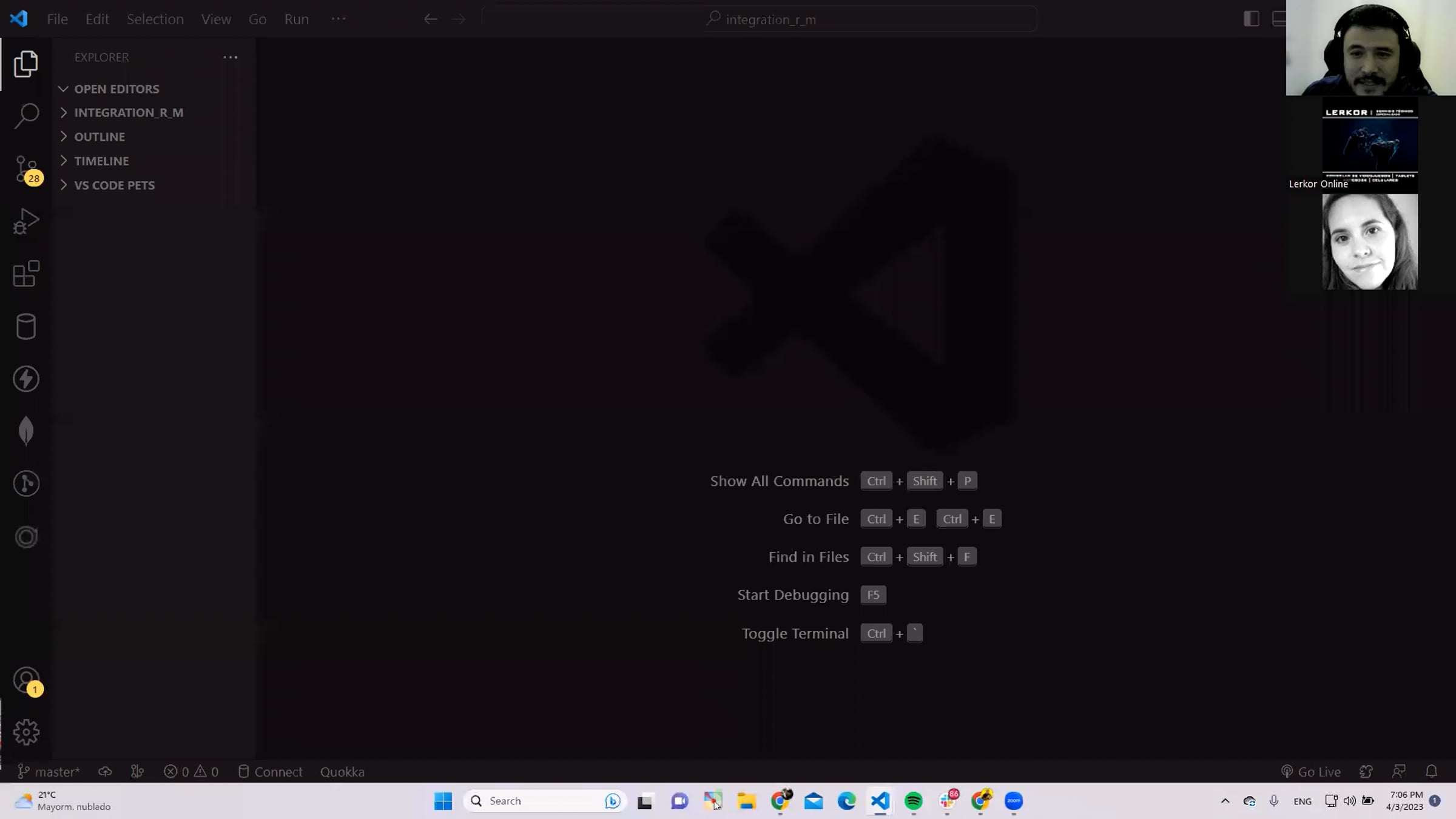Viewport: 1456px width, 819px height.
Task: Open the Search view in activity bar
Action: tap(26, 115)
